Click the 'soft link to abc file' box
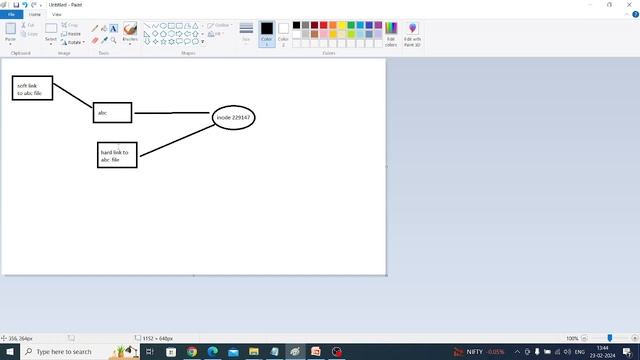 [32, 88]
